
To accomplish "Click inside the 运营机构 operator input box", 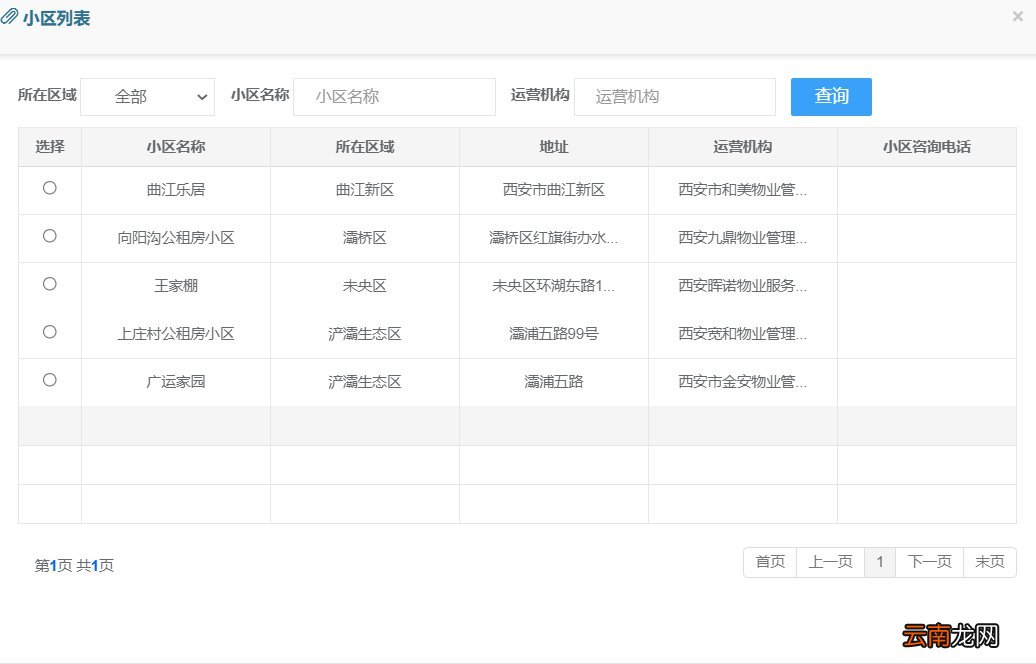I will click(674, 96).
